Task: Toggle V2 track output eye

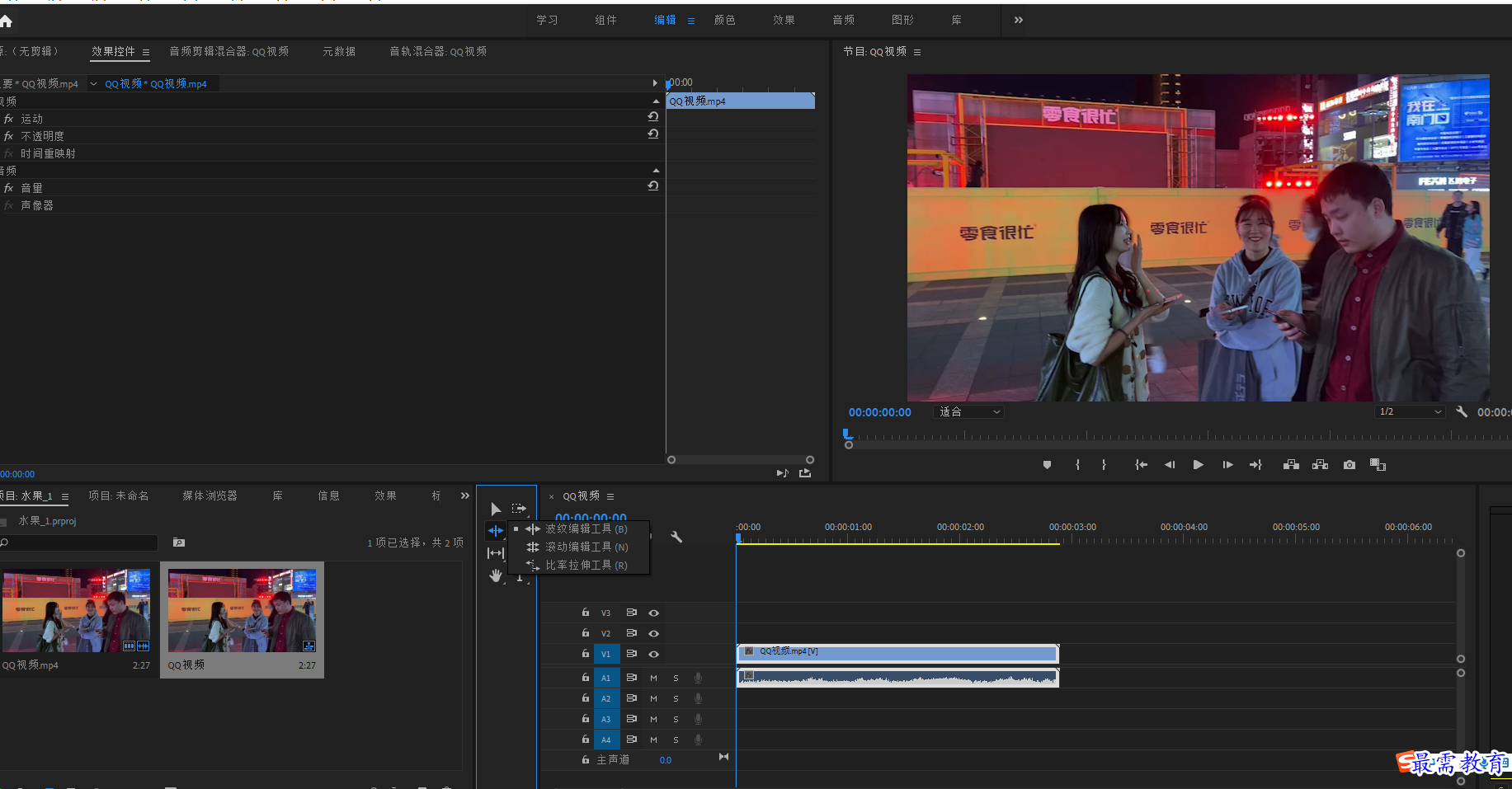Action: click(x=653, y=633)
